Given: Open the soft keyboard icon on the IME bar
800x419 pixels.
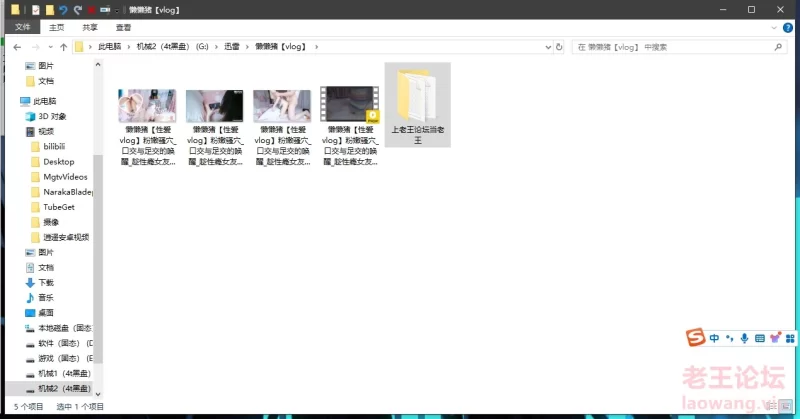Looking at the screenshot, I should pyautogui.click(x=760, y=338).
